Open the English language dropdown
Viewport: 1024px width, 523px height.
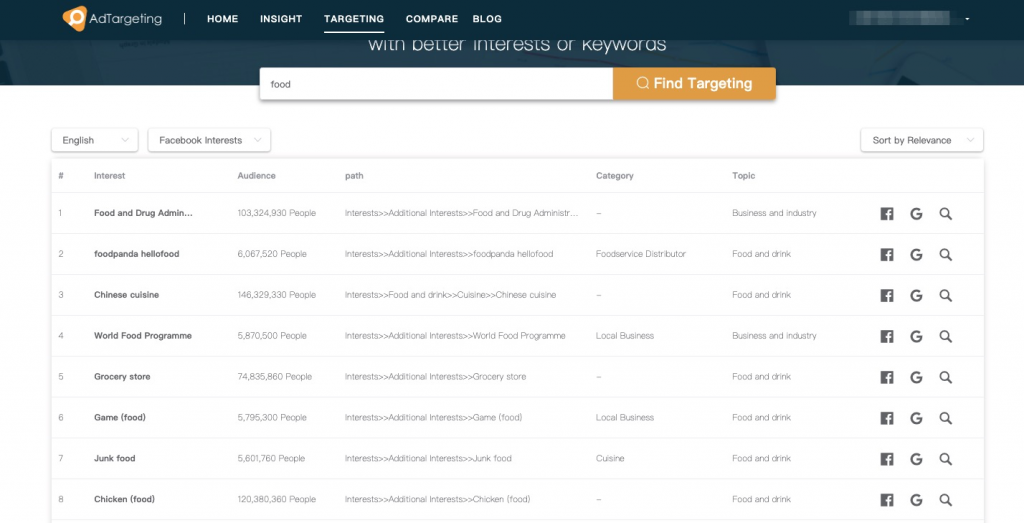(95, 140)
